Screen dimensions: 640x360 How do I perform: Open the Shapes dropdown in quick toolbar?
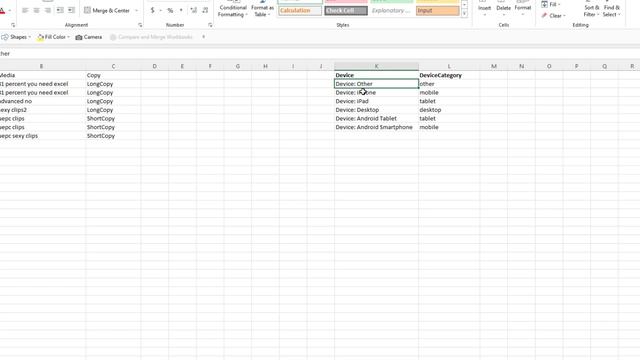click(16, 37)
